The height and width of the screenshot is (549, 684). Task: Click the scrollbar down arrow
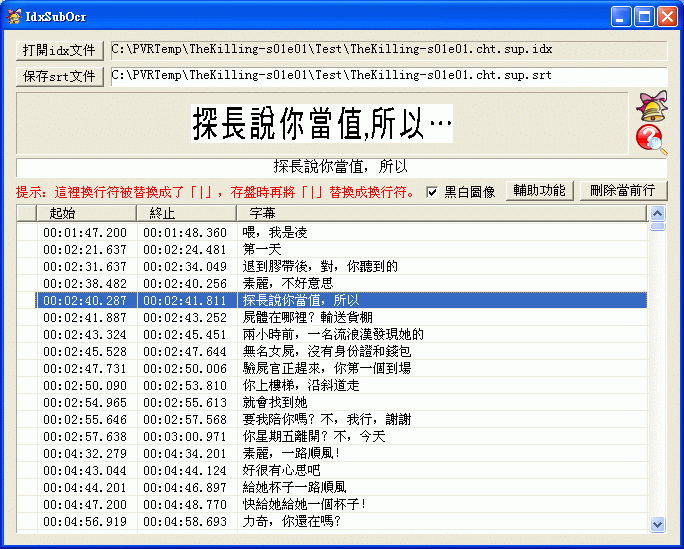657,523
